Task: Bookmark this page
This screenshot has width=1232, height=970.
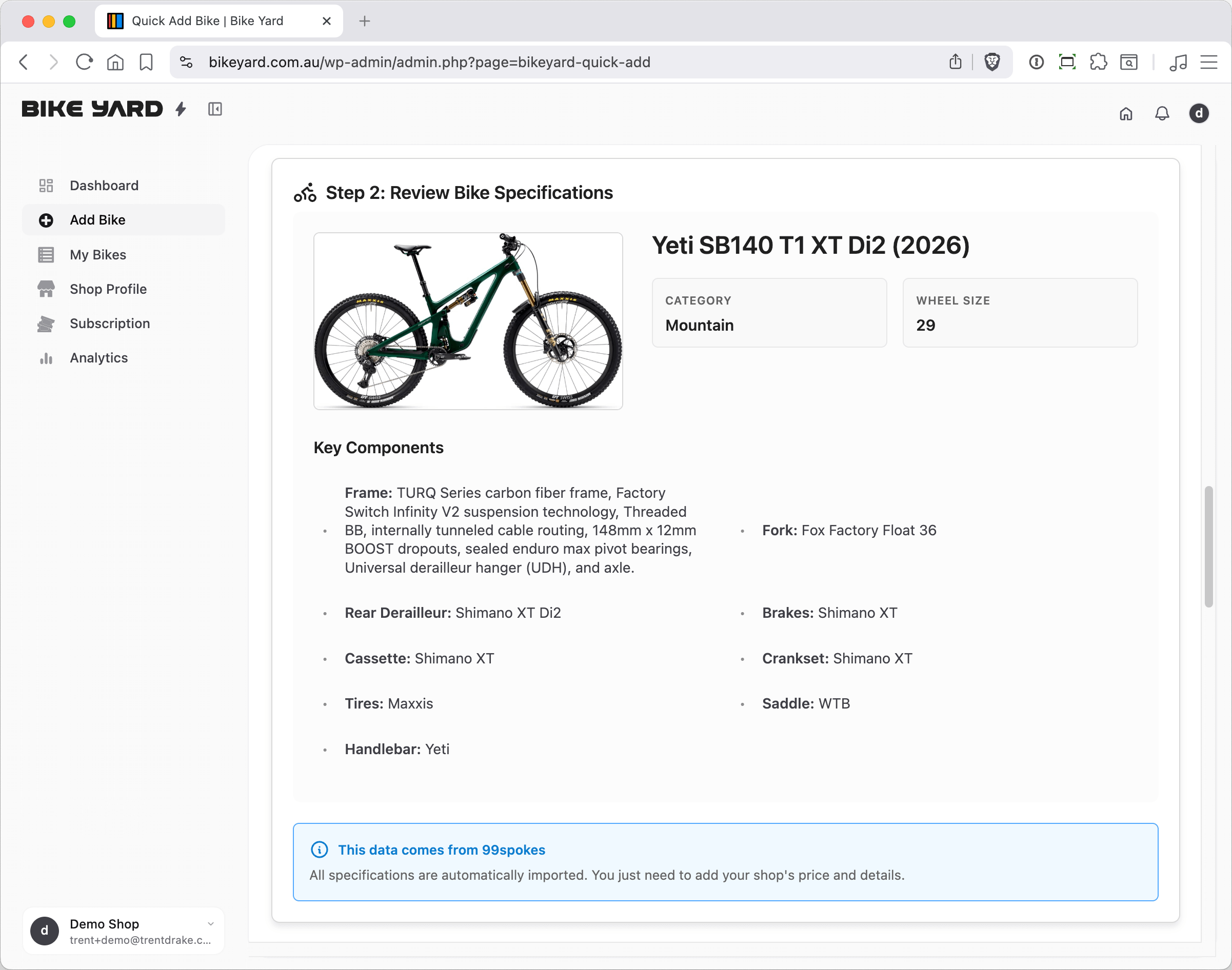Action: (x=146, y=62)
